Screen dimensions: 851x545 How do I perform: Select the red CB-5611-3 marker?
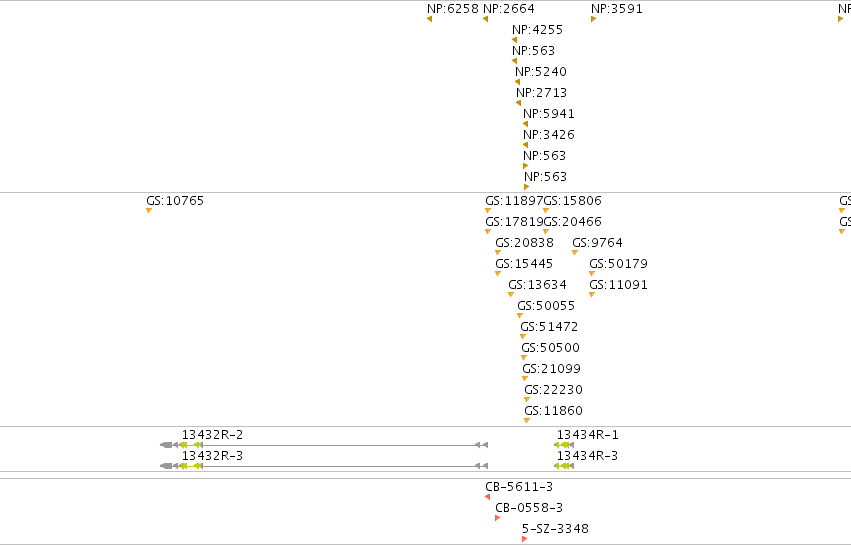click(x=487, y=497)
